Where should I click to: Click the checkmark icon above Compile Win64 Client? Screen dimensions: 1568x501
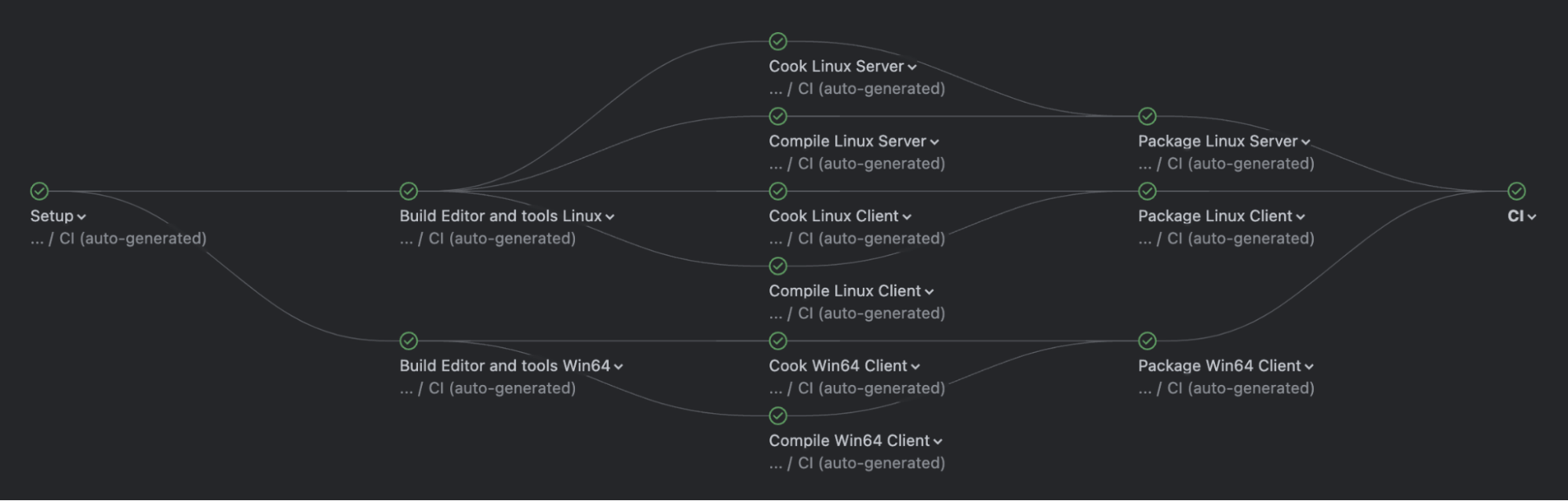(778, 416)
